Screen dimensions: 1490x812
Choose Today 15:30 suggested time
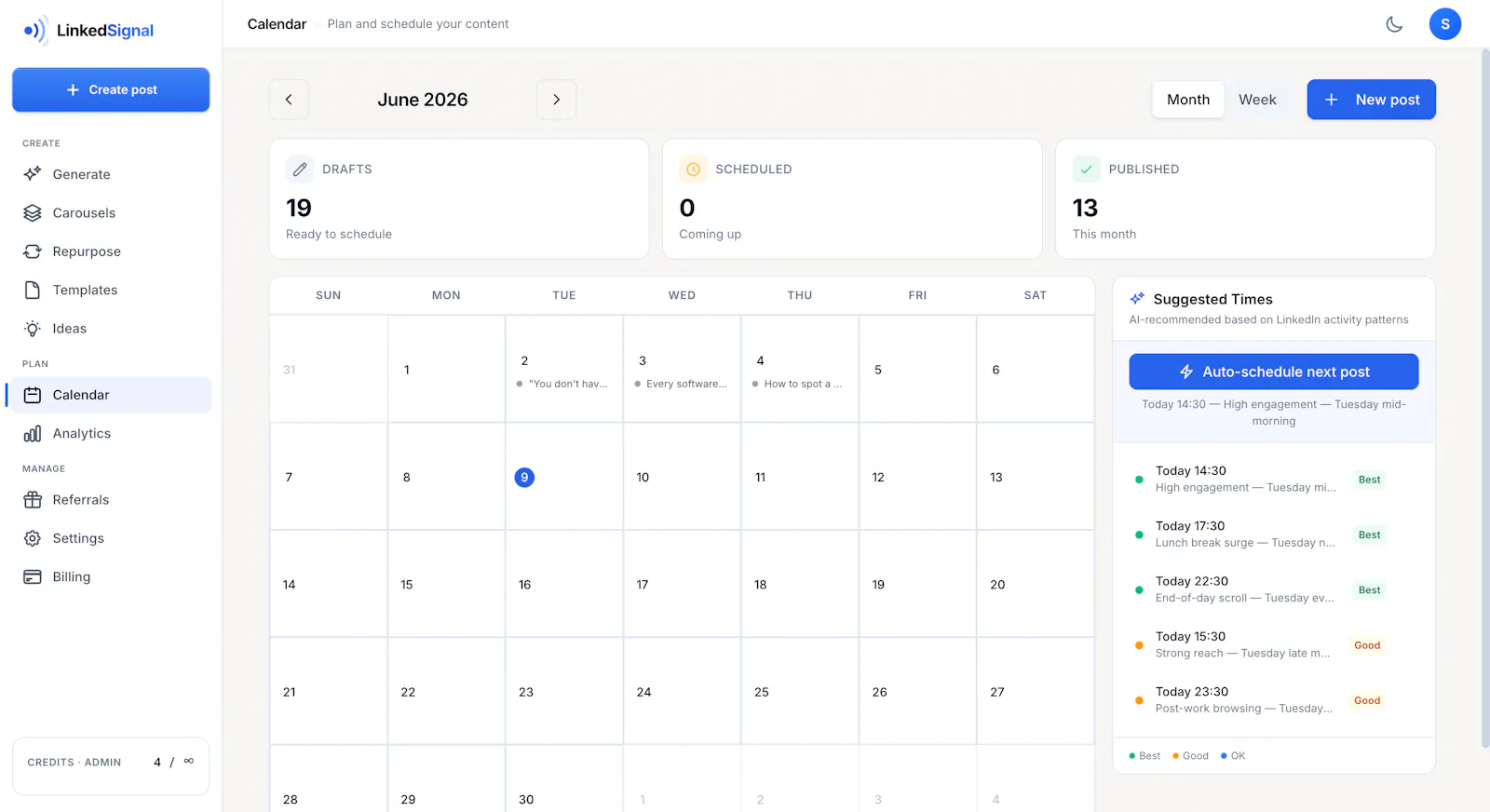point(1273,644)
